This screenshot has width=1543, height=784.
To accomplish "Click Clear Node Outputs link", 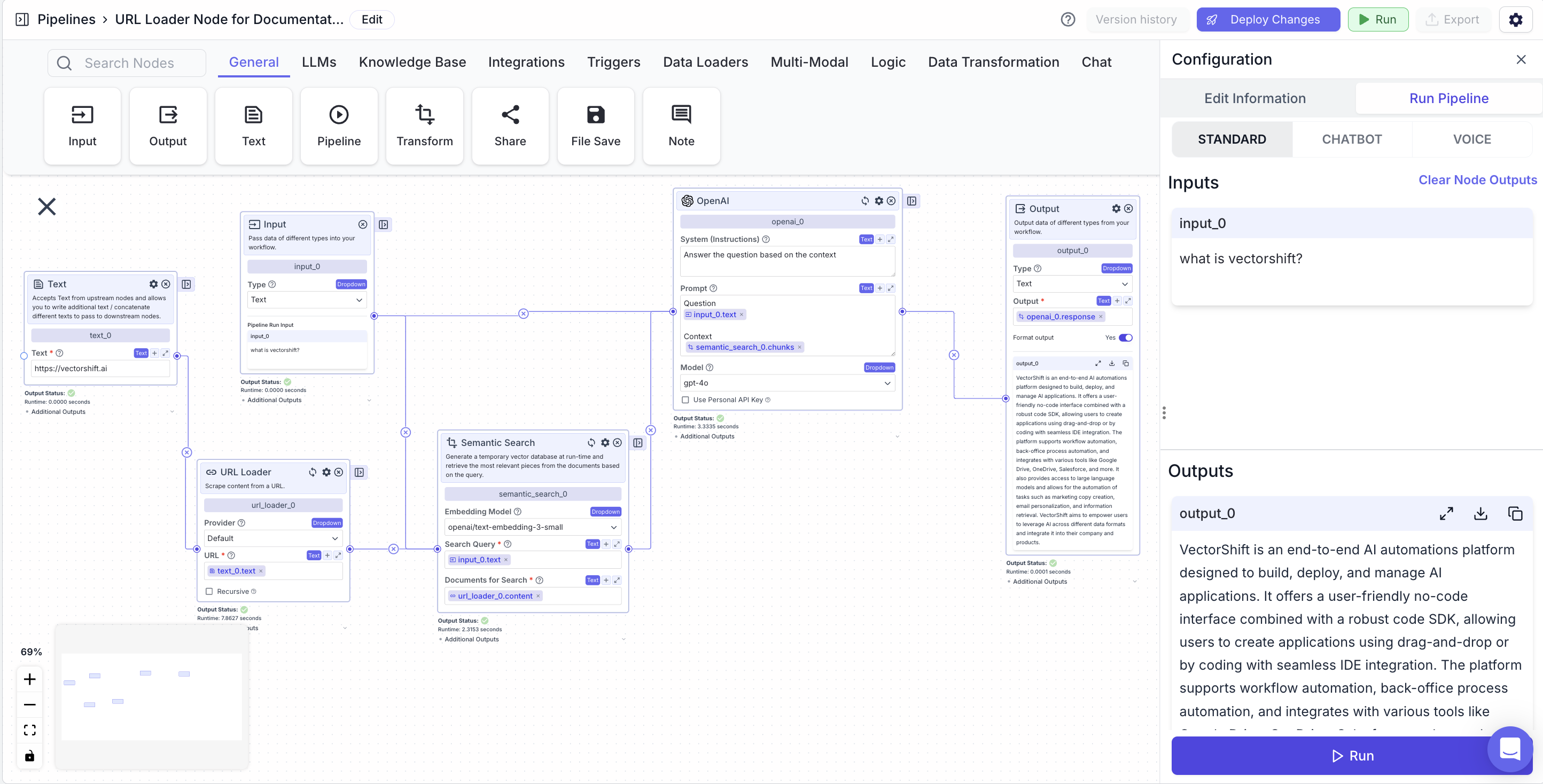I will [1477, 179].
